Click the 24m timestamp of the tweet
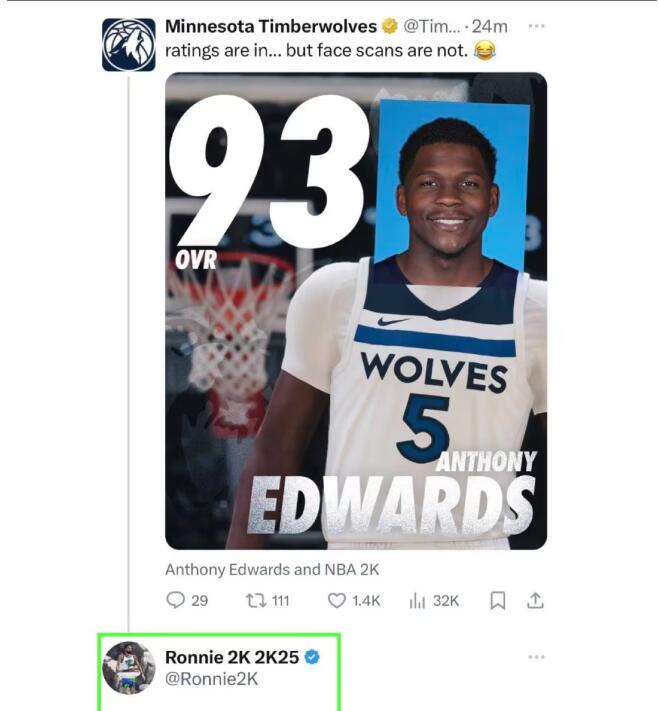The height and width of the screenshot is (711, 659). [489, 26]
